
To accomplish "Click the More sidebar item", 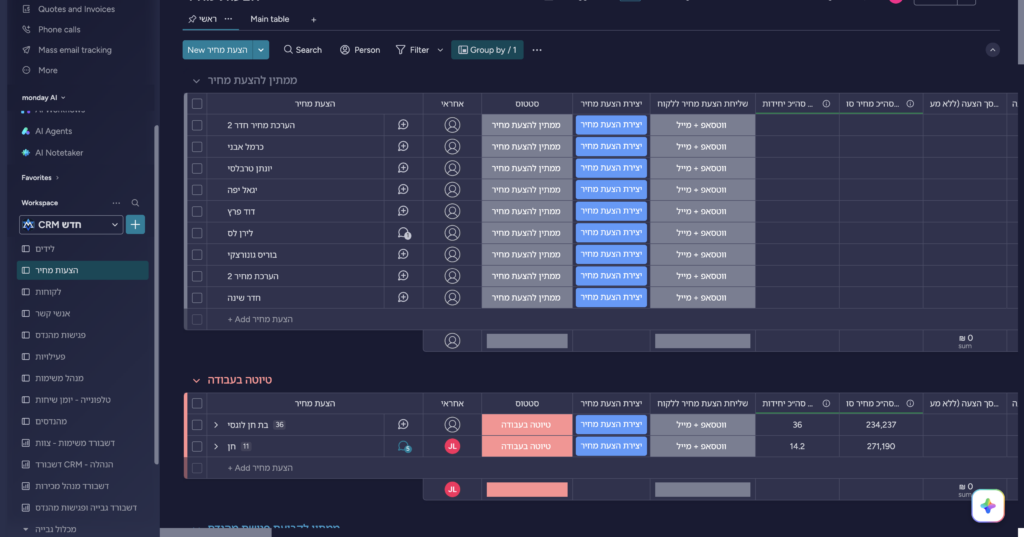I will click(x=48, y=70).
